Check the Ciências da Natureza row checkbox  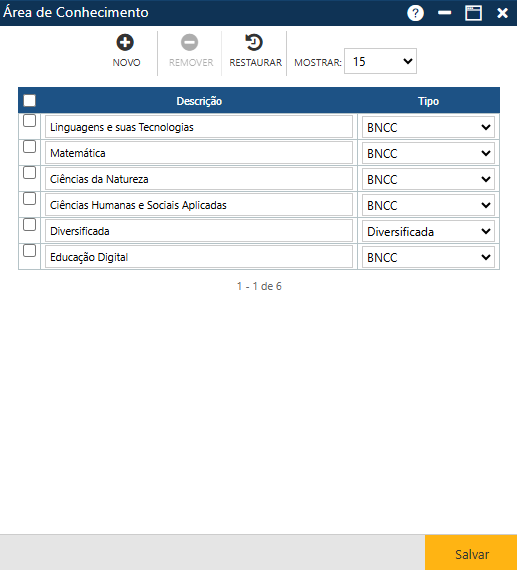29,173
